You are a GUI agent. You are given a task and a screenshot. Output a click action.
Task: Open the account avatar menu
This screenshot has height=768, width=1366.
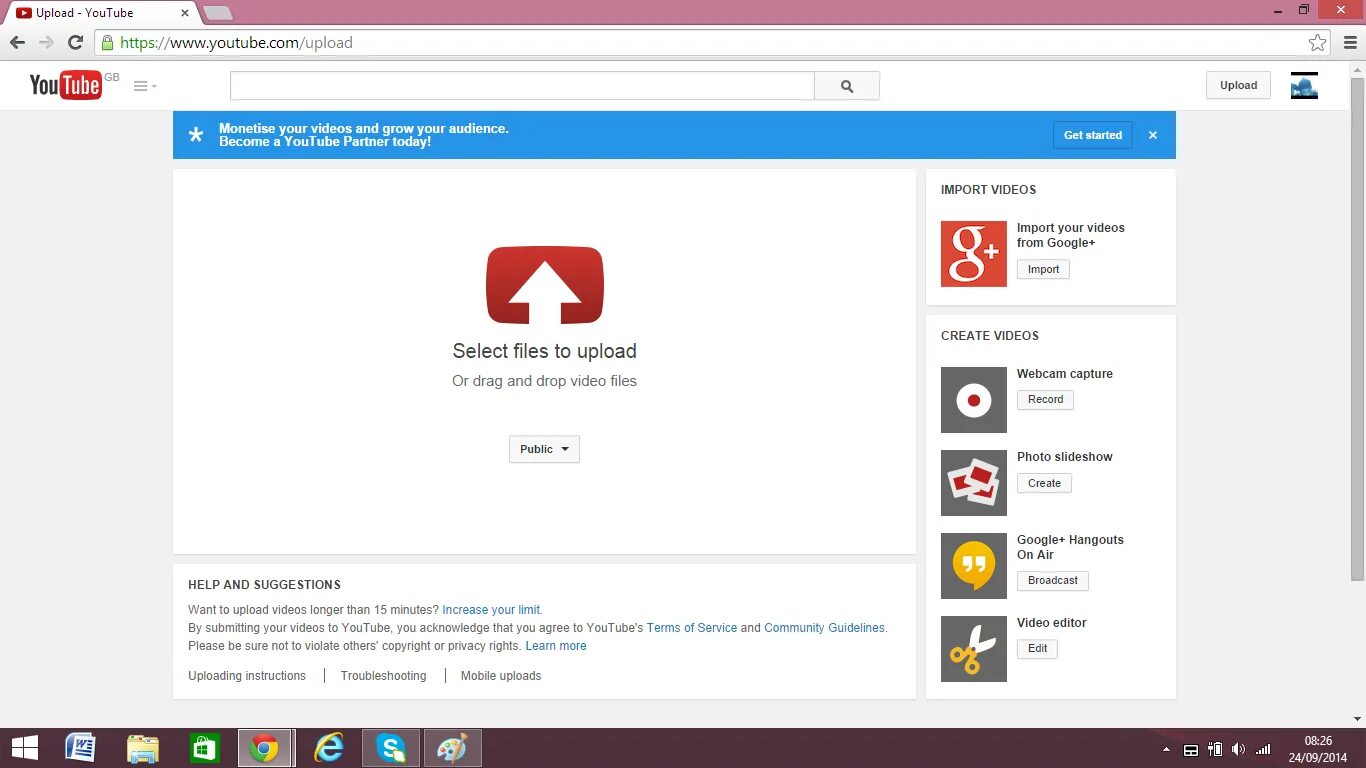click(1304, 86)
